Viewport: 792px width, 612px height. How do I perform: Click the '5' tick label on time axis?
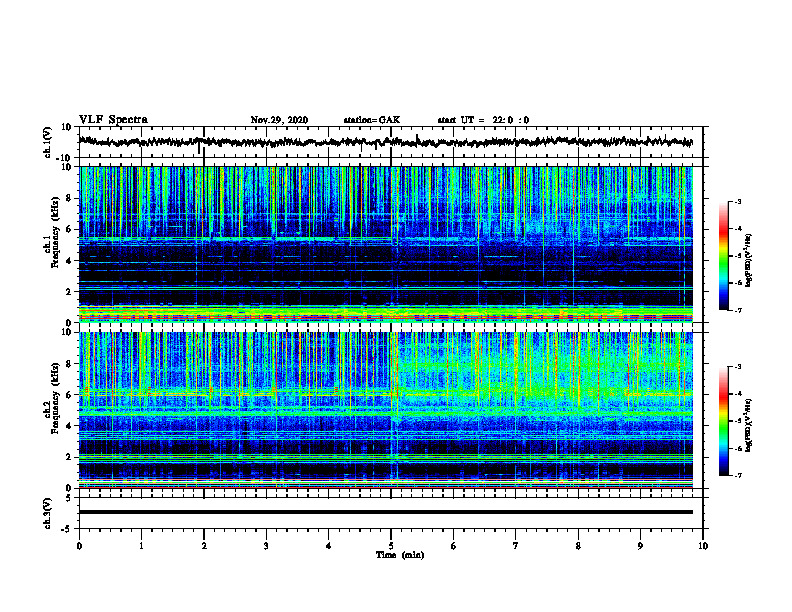pyautogui.click(x=391, y=546)
